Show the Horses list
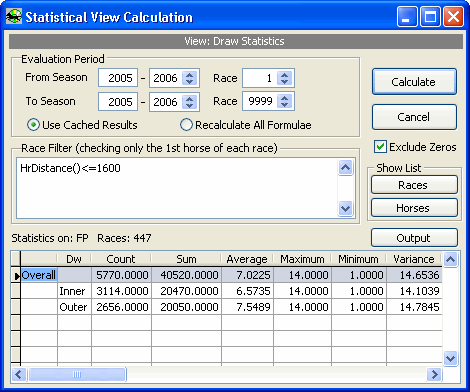The width and height of the screenshot is (470, 392). pos(414,208)
